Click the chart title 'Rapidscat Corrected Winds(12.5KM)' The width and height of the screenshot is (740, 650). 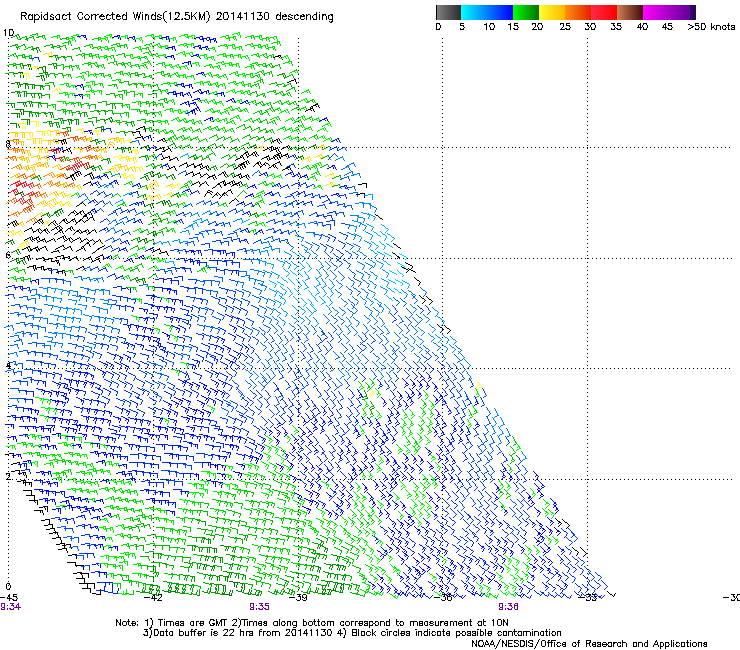click(116, 17)
